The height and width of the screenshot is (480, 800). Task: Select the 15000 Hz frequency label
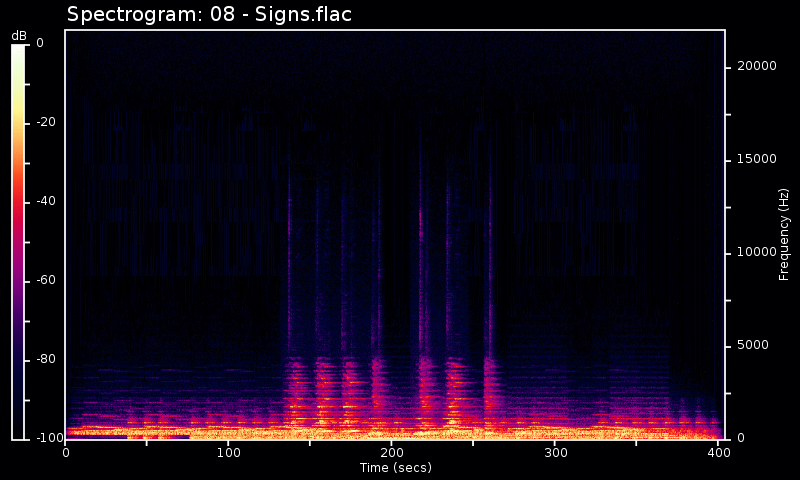[756, 159]
